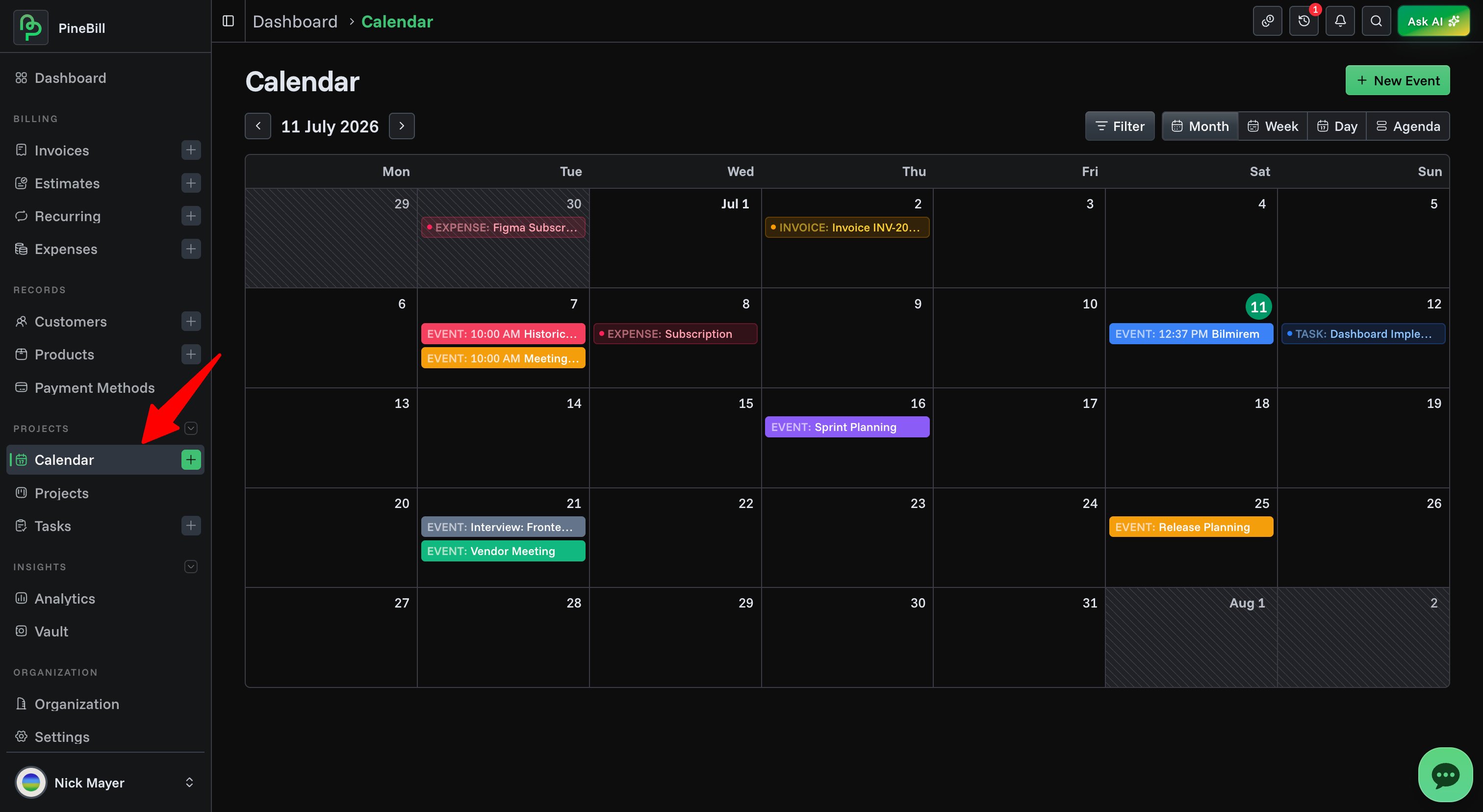
Task: Select July 28 day number
Action: tap(573, 603)
